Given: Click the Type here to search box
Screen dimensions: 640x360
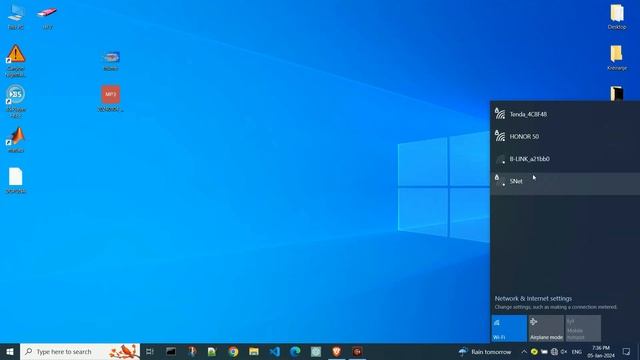Looking at the screenshot, I should pyautogui.click(x=80, y=352).
